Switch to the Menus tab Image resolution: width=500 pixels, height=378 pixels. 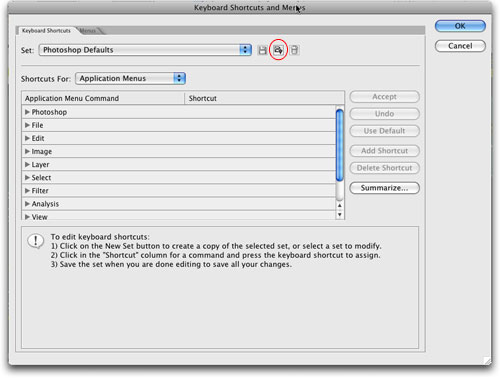89,31
